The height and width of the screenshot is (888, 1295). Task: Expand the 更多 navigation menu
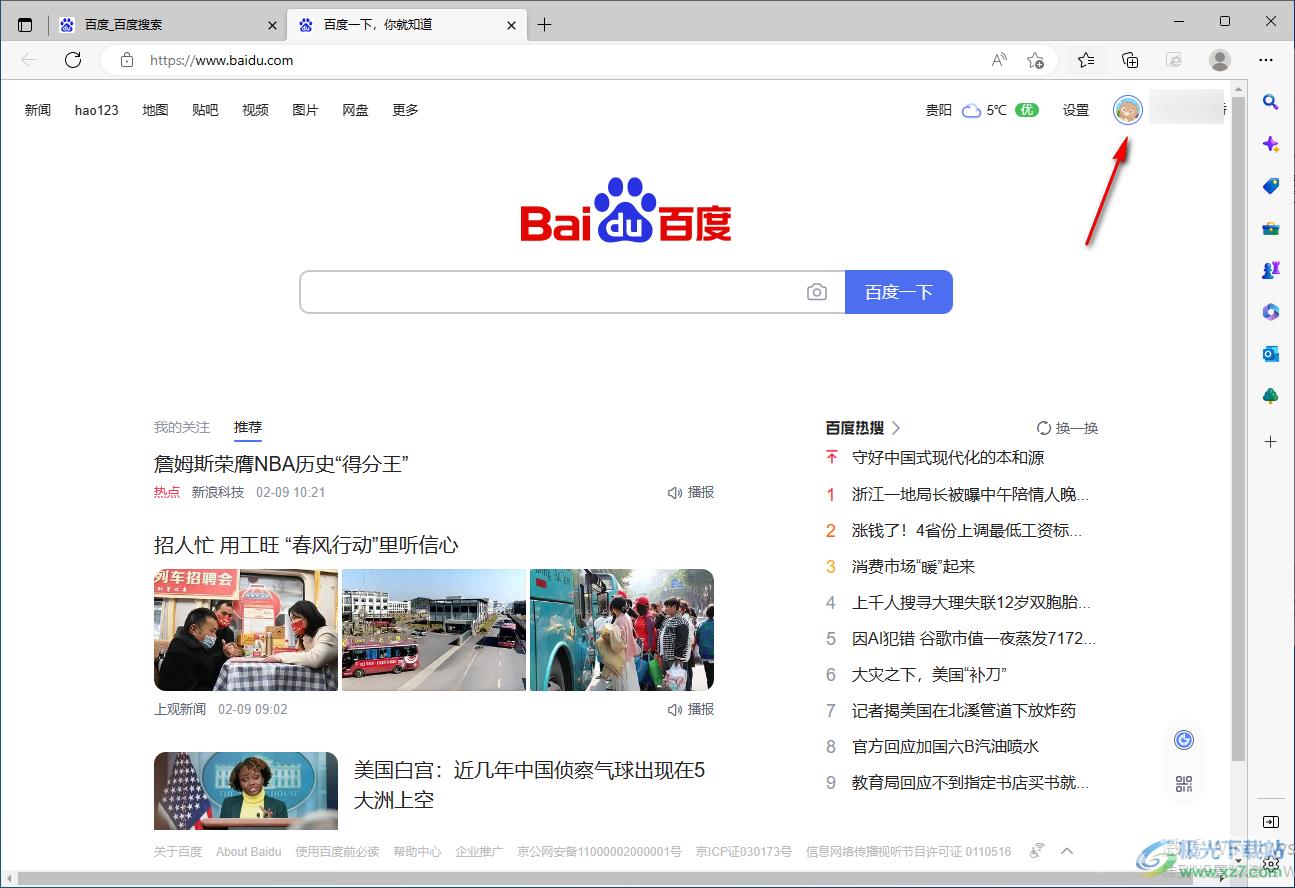(x=405, y=110)
